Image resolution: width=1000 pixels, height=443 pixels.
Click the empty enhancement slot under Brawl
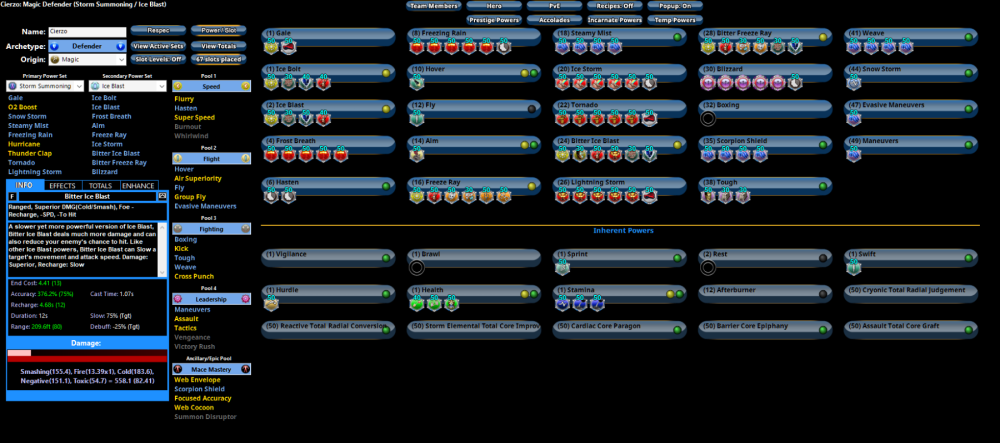click(418, 267)
